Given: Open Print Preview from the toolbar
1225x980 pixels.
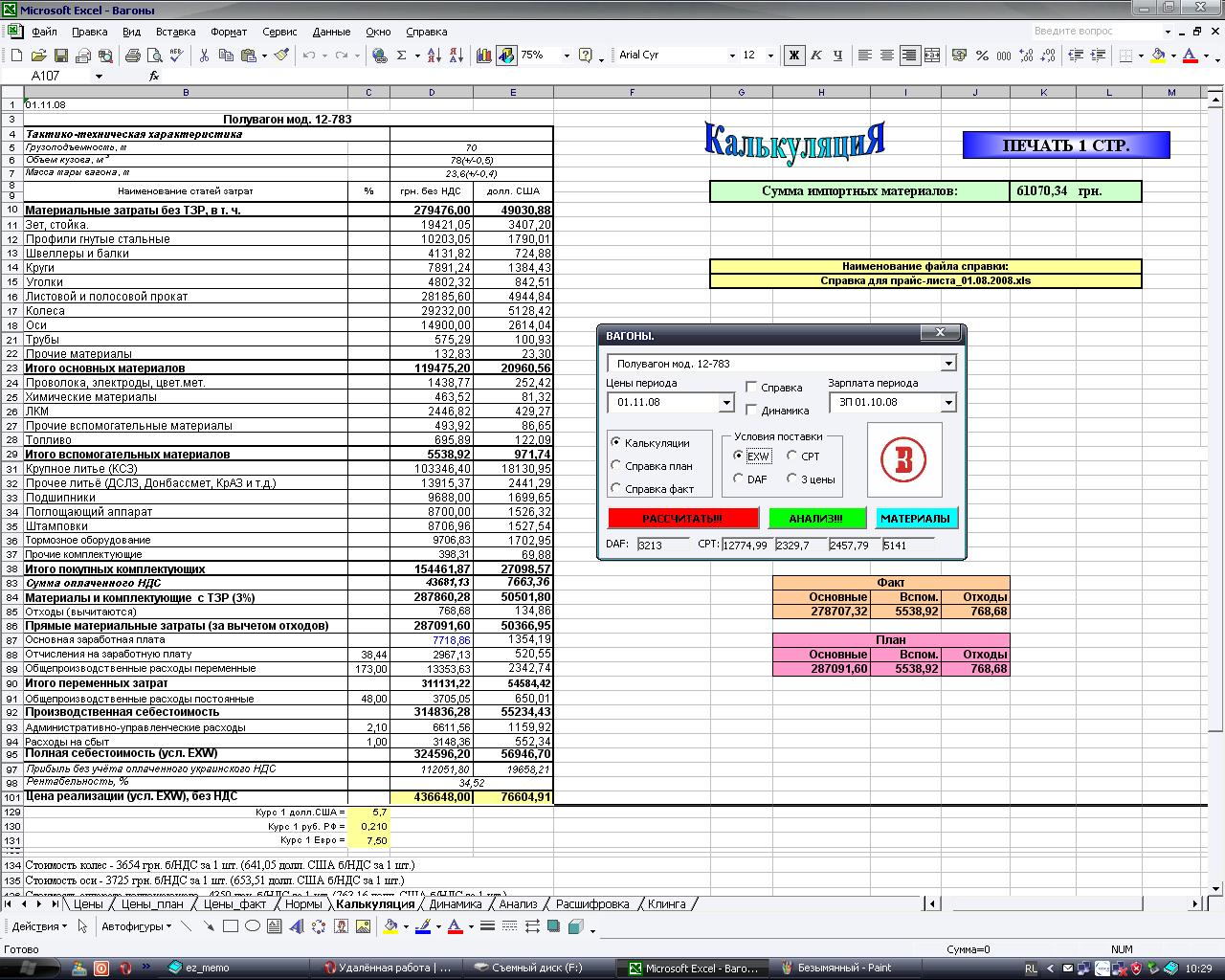Looking at the screenshot, I should tap(154, 56).
